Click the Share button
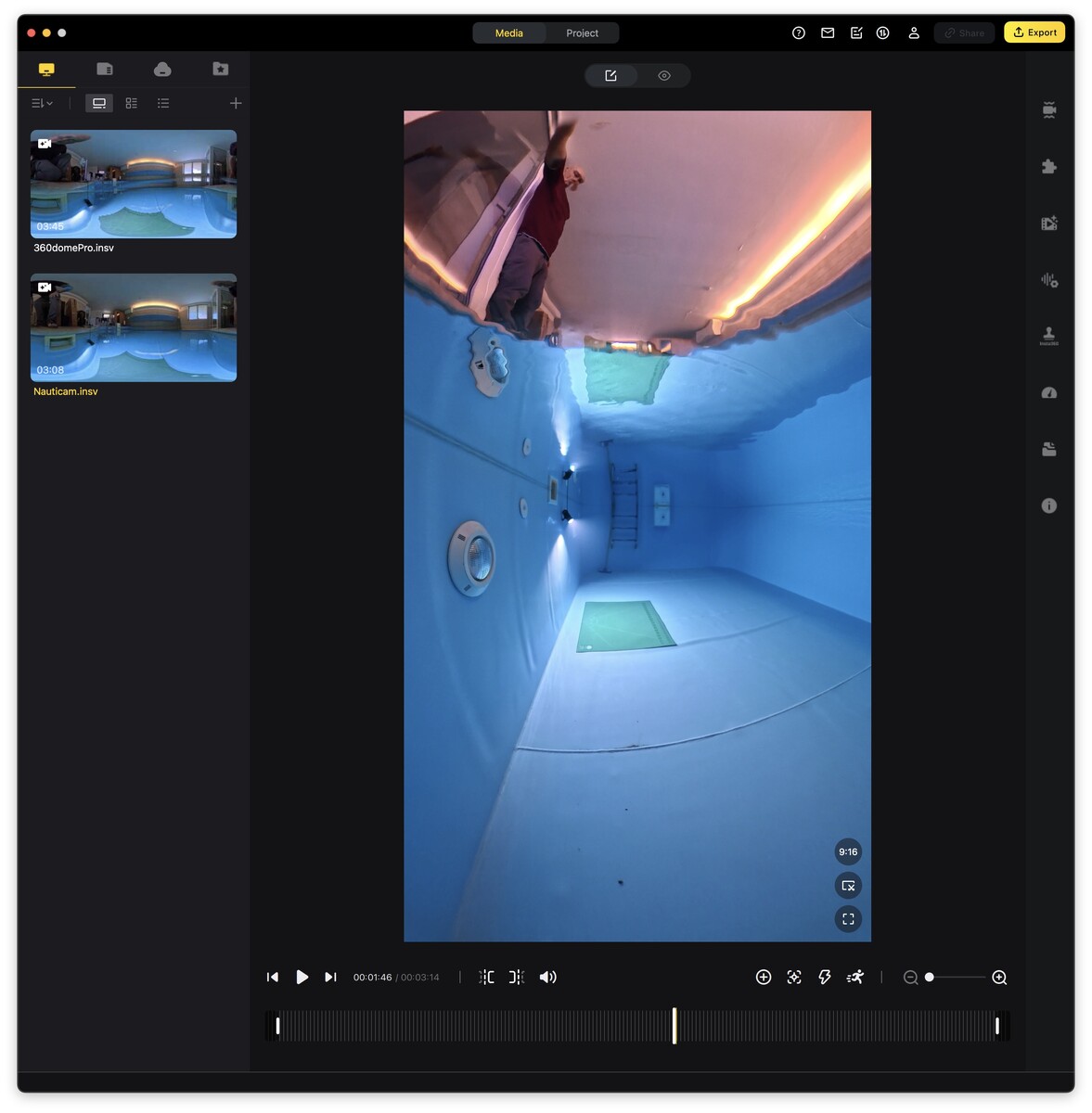1092x1113 pixels. [963, 32]
